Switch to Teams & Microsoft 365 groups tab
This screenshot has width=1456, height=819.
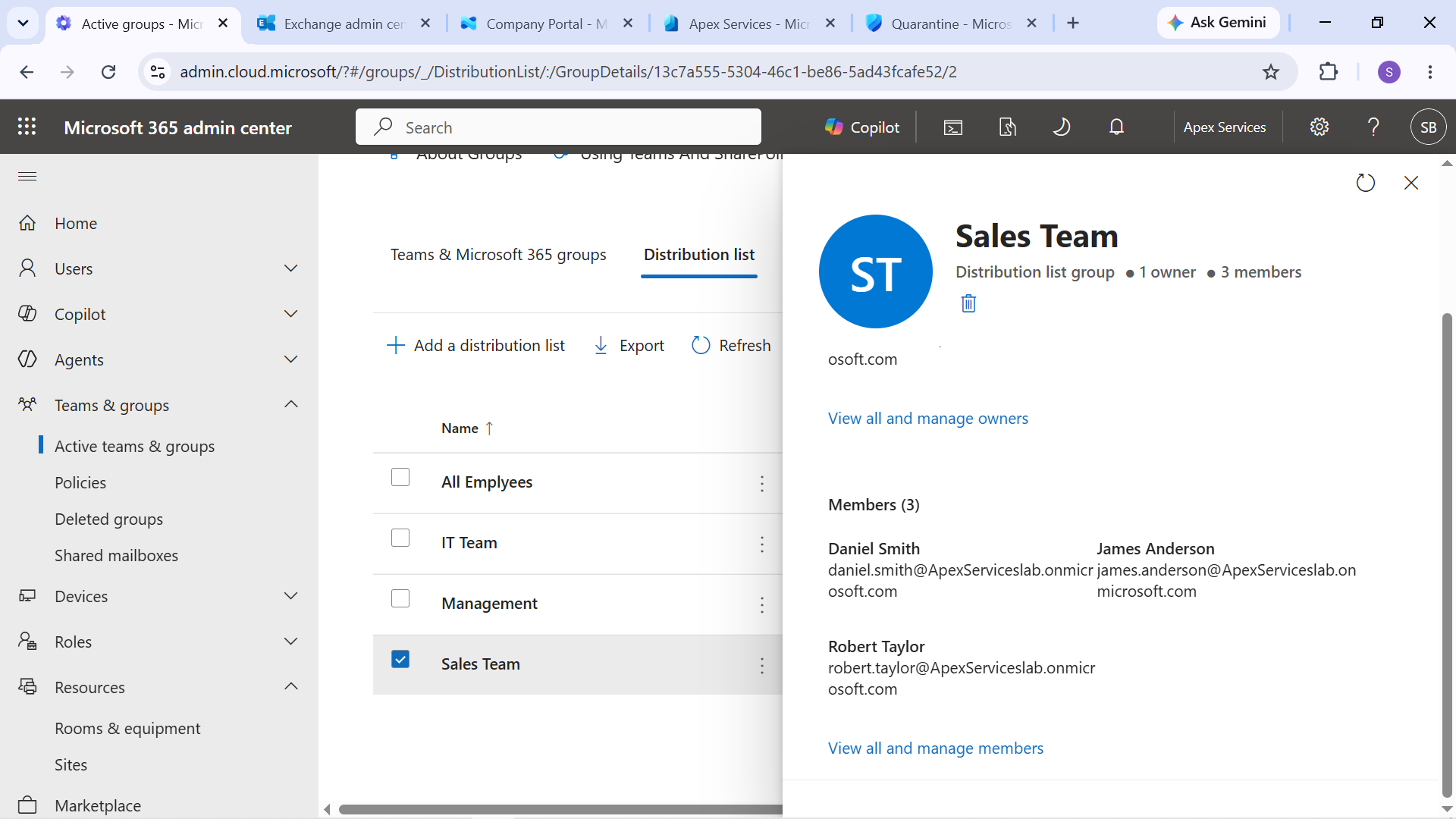[x=498, y=255]
